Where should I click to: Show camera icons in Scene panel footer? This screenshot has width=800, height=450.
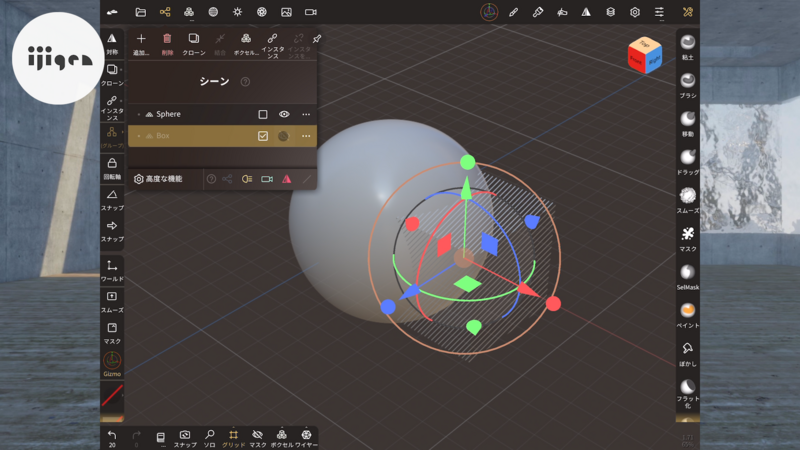pos(267,179)
